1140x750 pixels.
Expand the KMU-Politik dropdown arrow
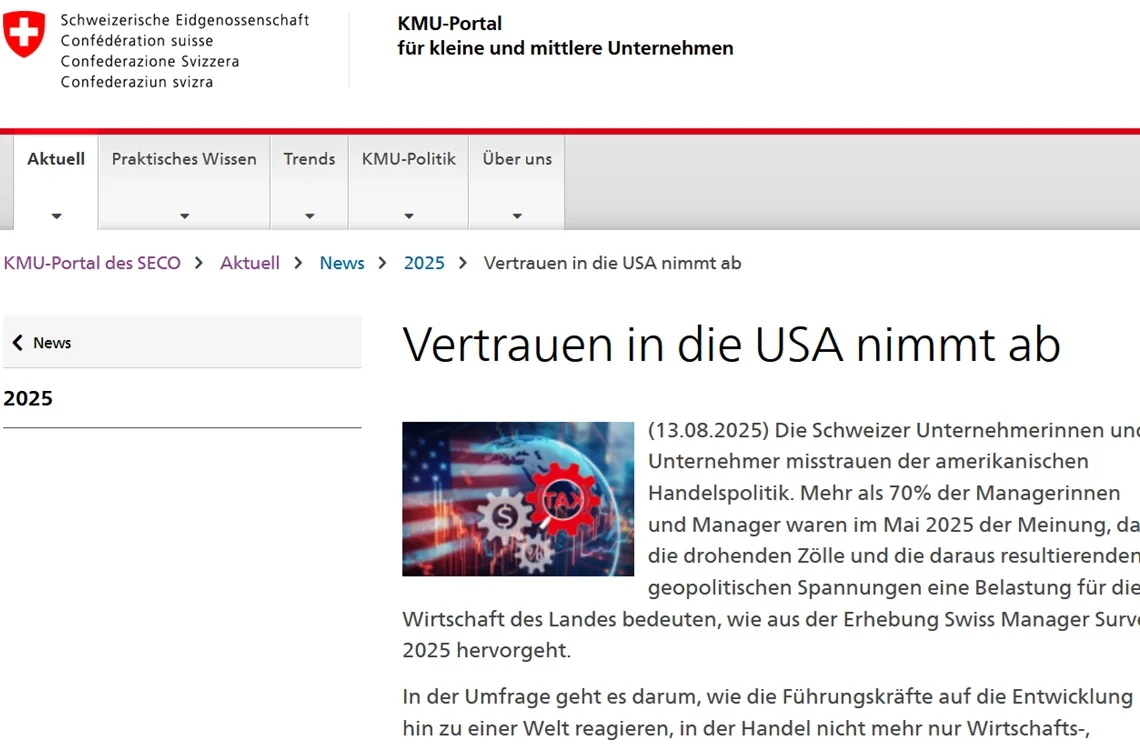408,216
